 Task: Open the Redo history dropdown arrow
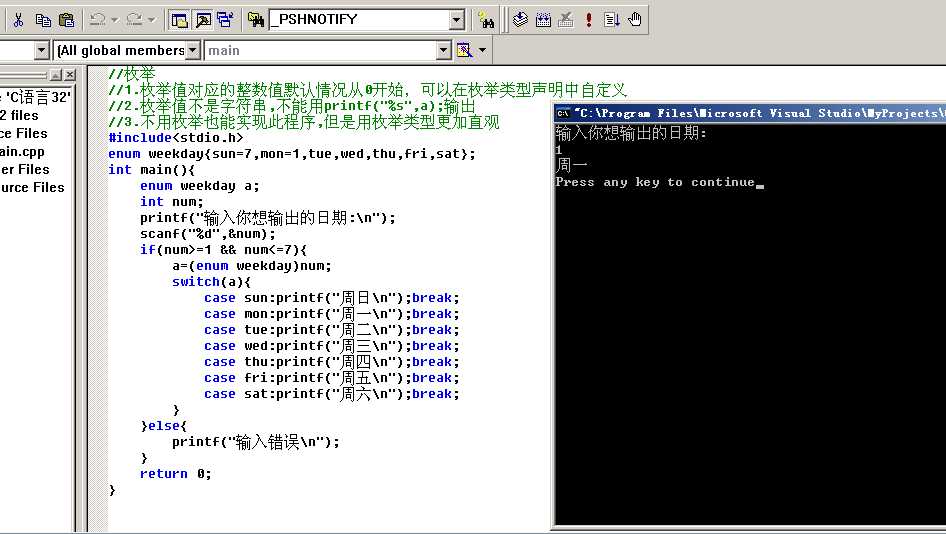tap(151, 20)
